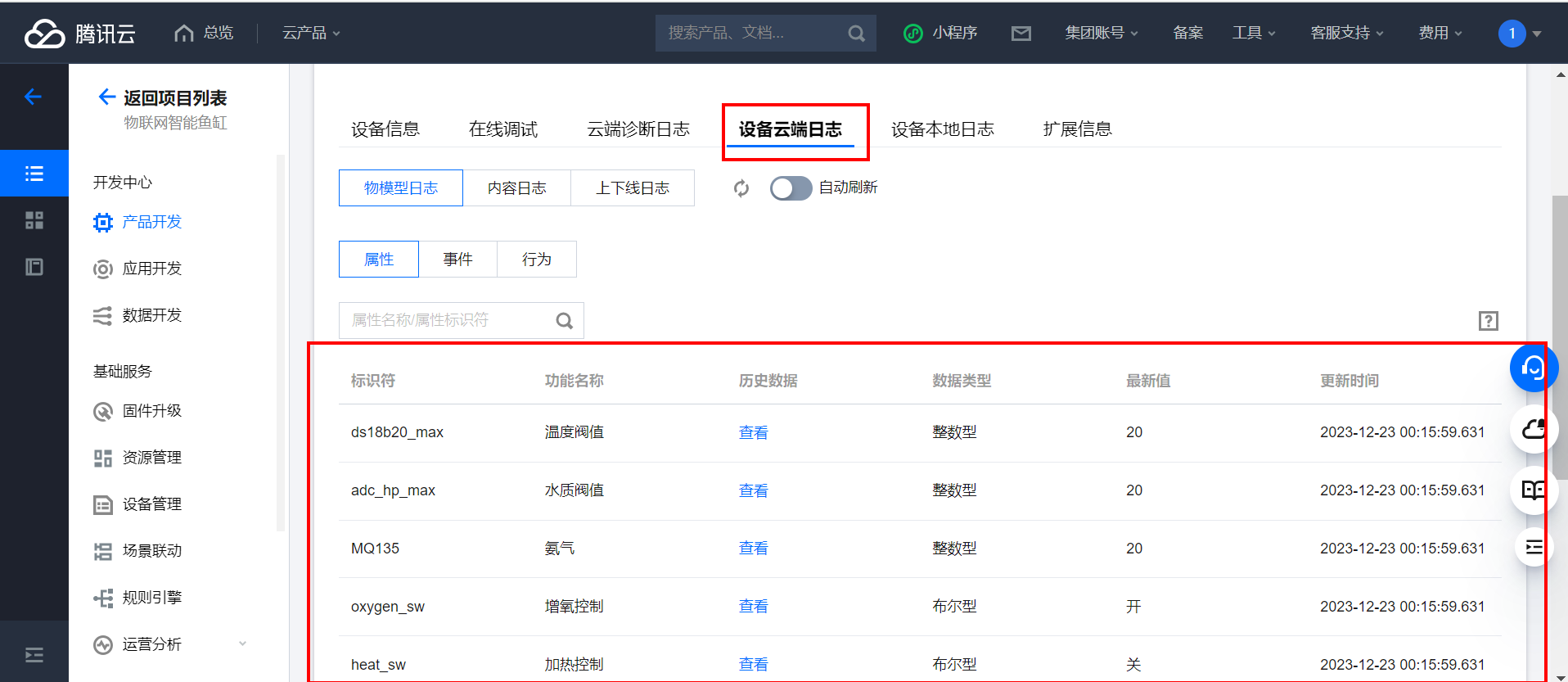Open the documentation book floating icon
This screenshot has height=682, width=1568.
1533,490
